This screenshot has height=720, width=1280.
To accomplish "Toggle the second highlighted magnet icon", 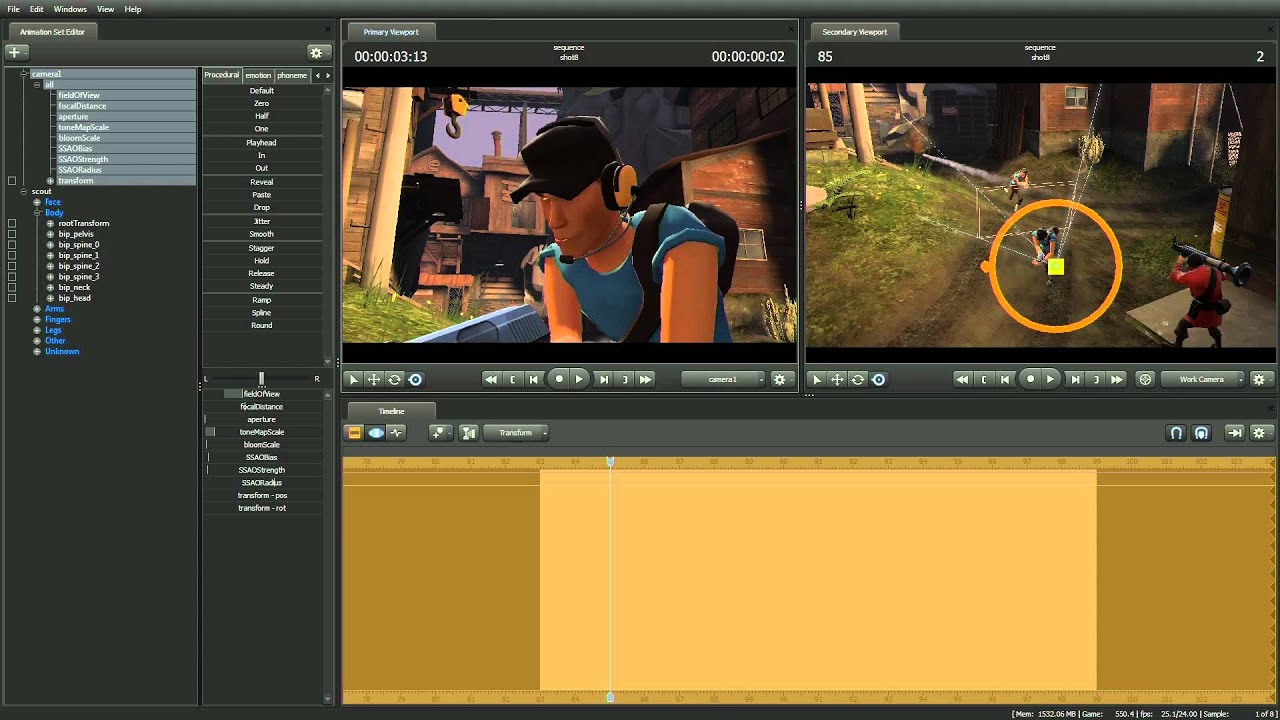I will 1202,433.
